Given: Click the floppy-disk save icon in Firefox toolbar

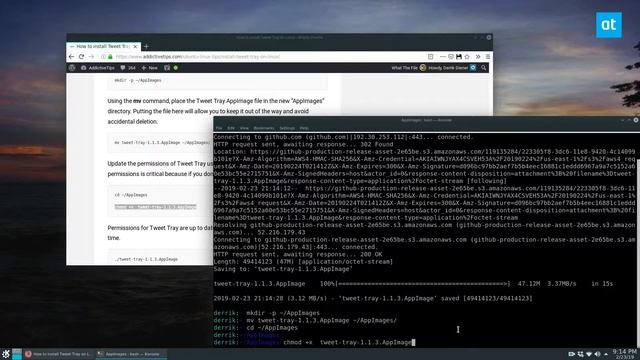Looking at the screenshot, I should click(x=459, y=57).
